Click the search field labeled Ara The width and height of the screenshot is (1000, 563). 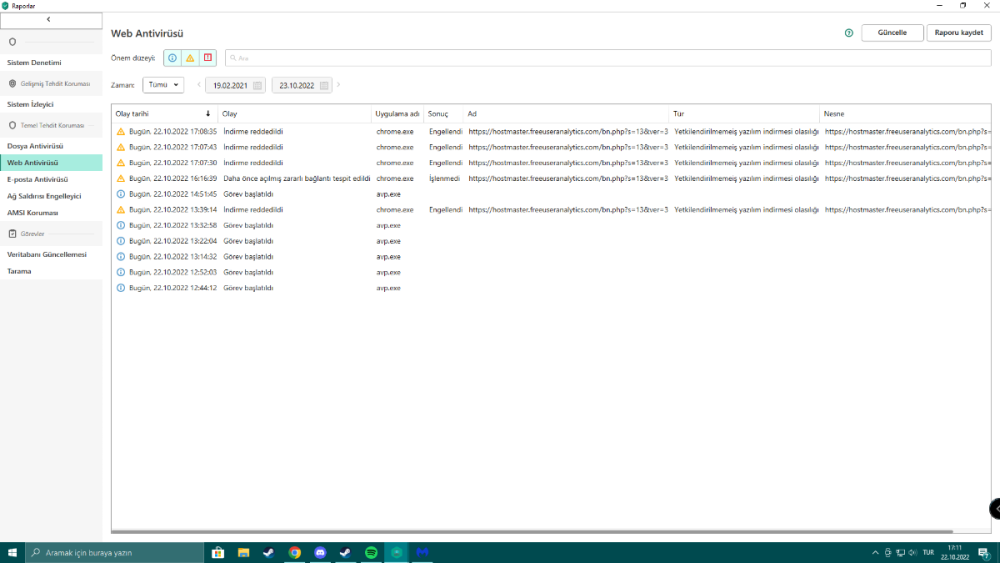pos(608,58)
